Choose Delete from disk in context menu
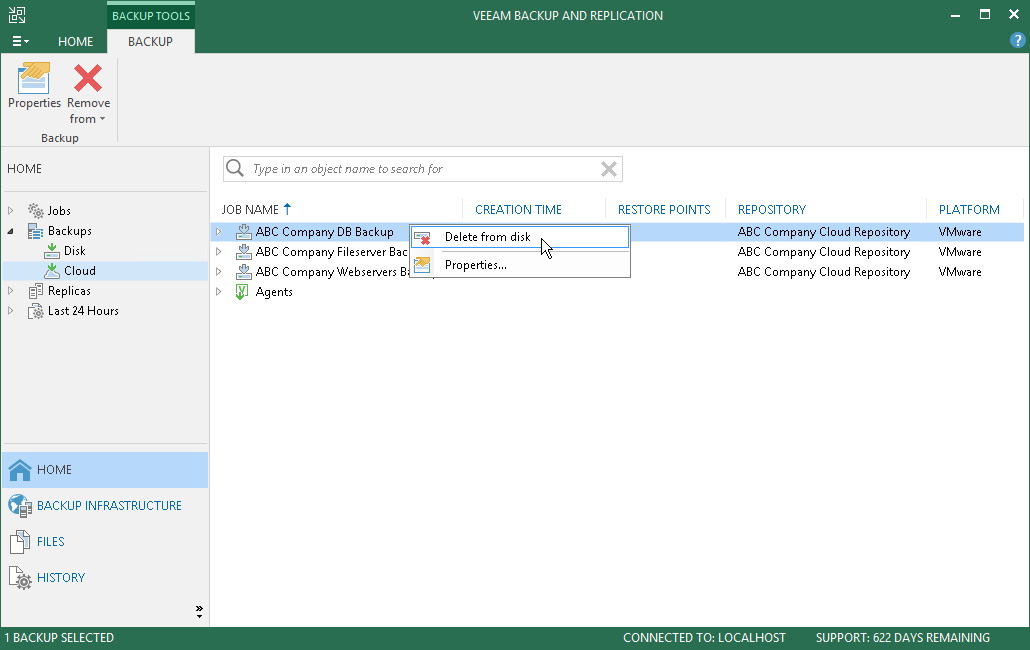The height and width of the screenshot is (650, 1030). (x=487, y=237)
